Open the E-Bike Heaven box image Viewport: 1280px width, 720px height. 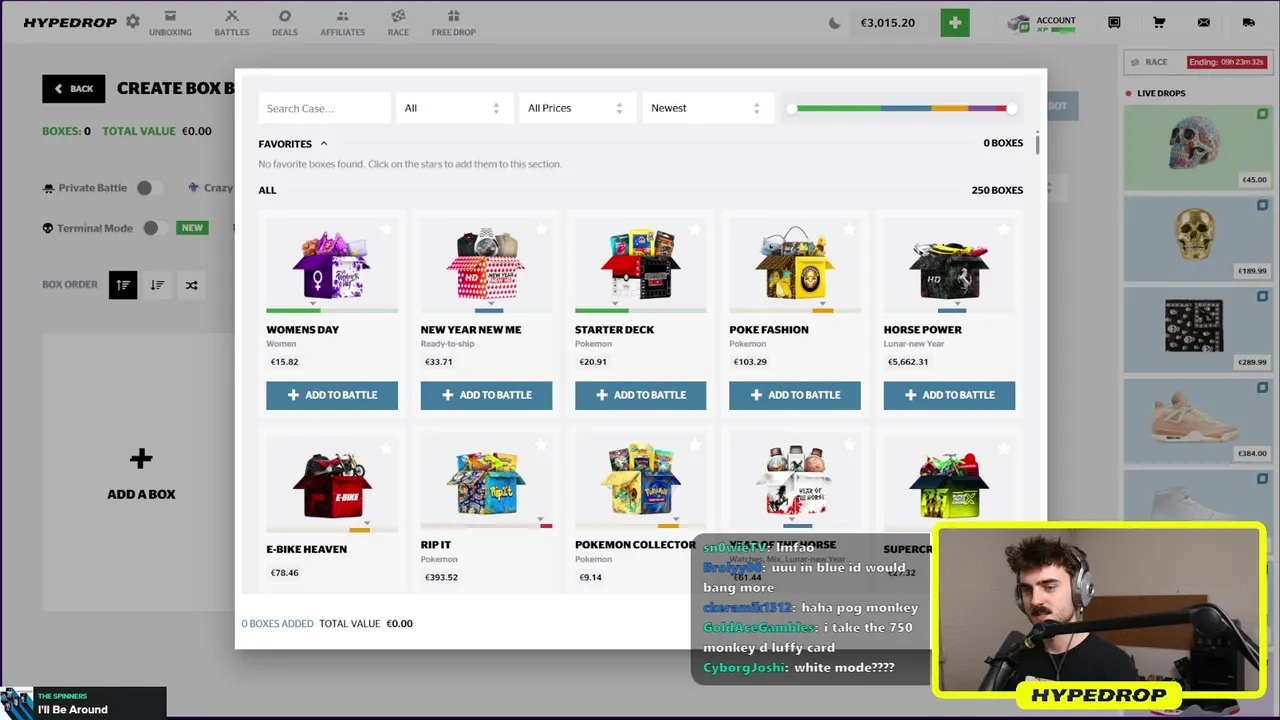coord(332,485)
